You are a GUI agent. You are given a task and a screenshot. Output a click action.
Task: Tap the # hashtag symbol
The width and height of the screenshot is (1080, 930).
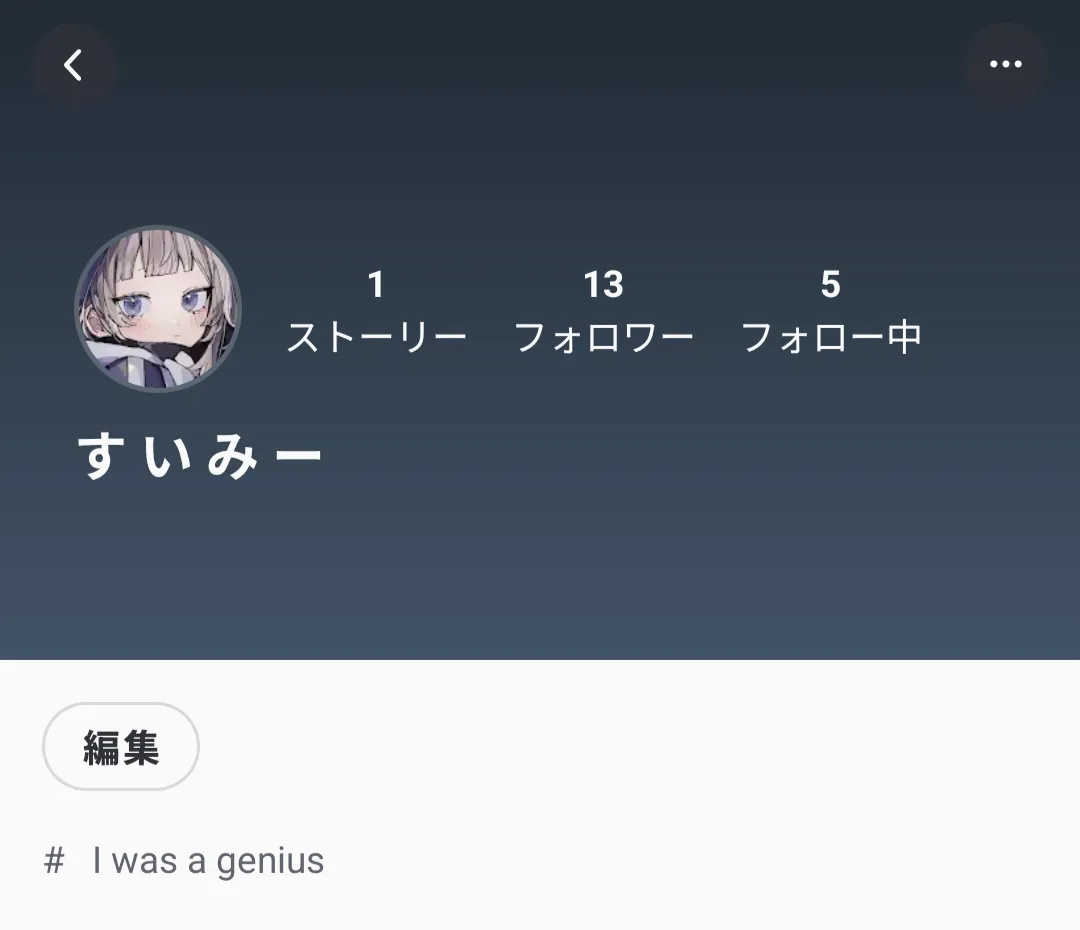click(54, 860)
